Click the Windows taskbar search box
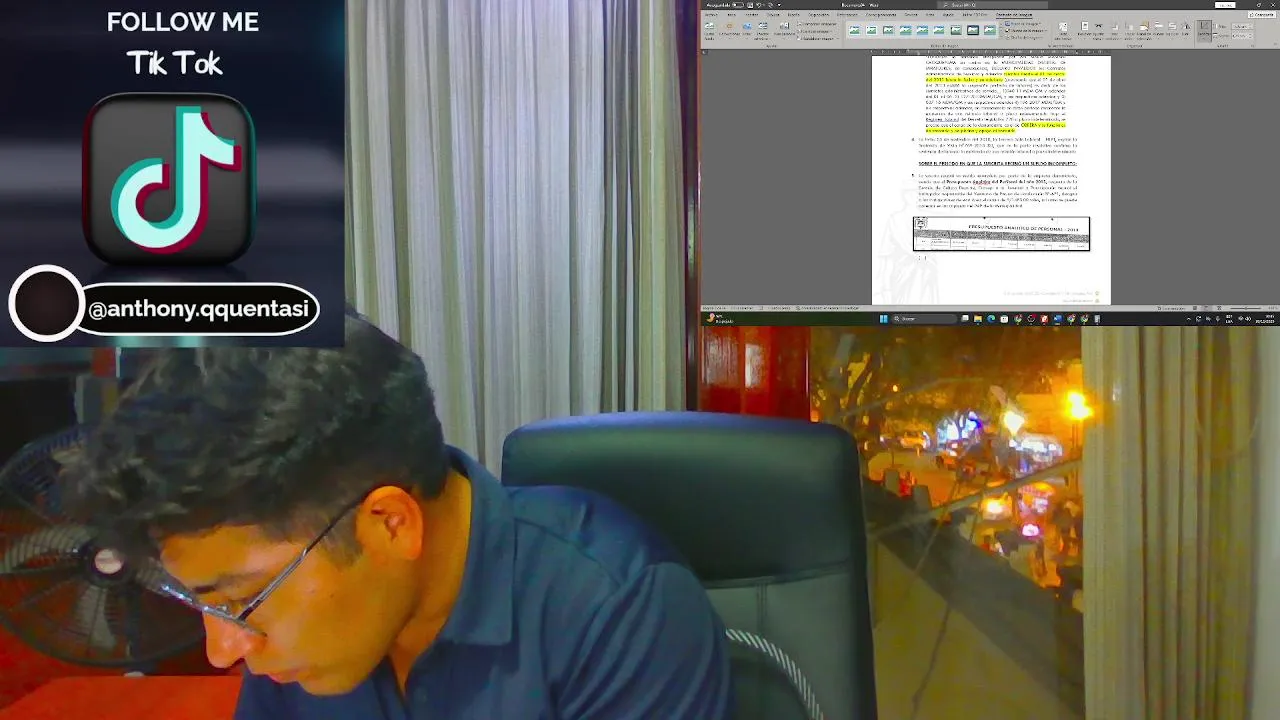This screenshot has height=720, width=1280. [924, 319]
